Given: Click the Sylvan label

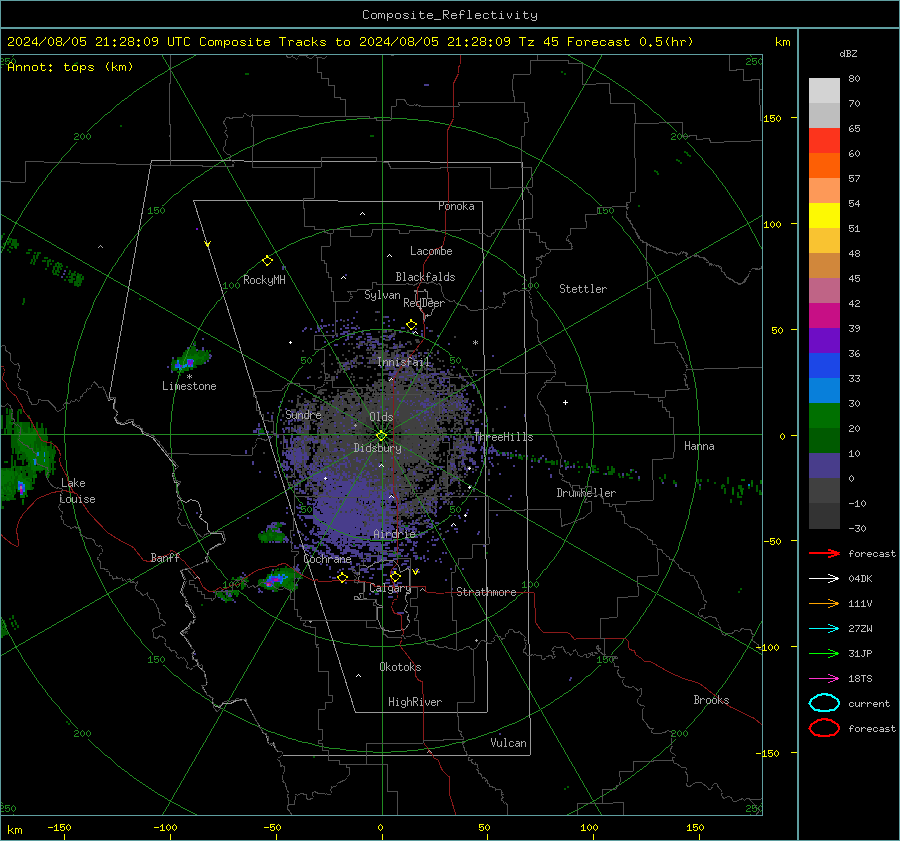Looking at the screenshot, I should pyautogui.click(x=382, y=295).
